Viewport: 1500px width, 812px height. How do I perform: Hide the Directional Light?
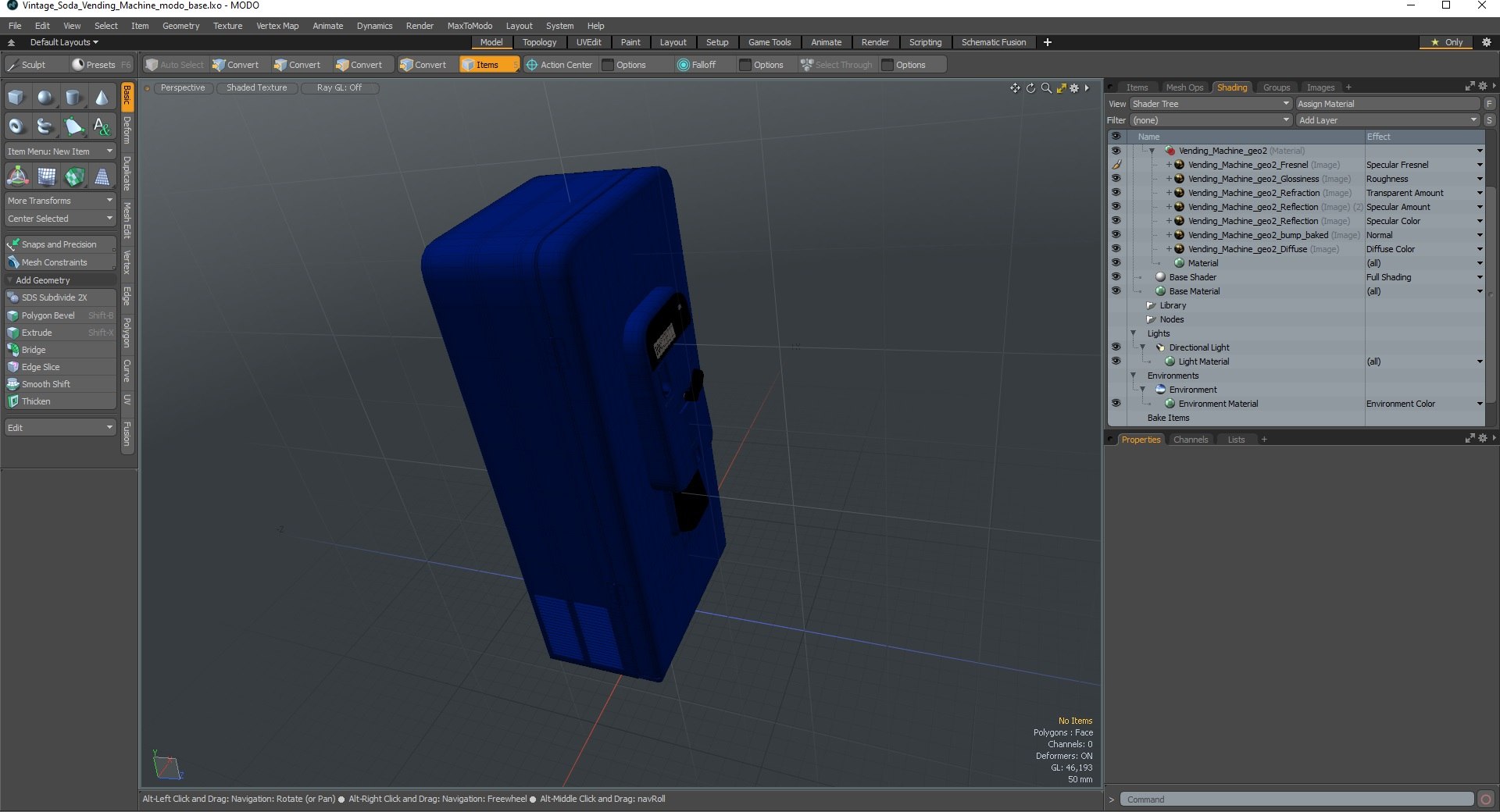point(1116,347)
